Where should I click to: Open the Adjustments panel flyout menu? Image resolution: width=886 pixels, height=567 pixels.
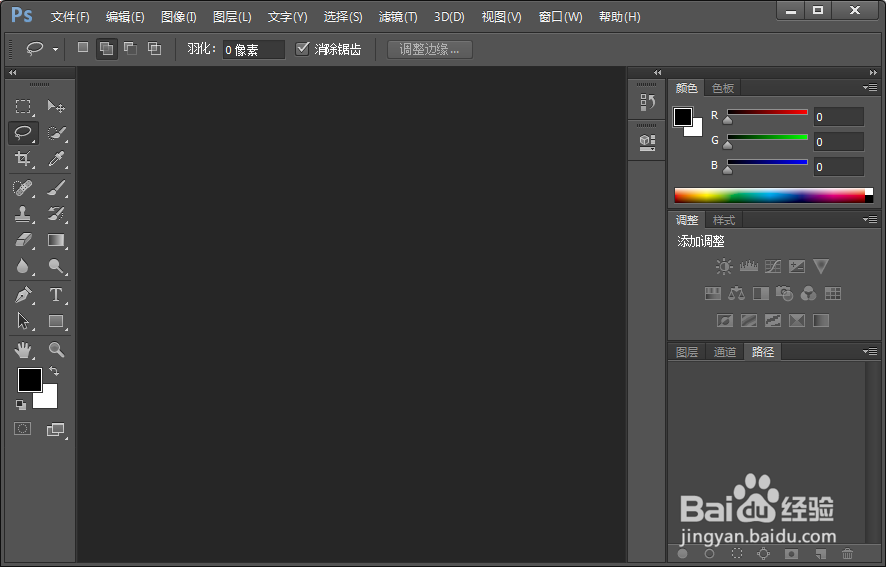[x=870, y=219]
